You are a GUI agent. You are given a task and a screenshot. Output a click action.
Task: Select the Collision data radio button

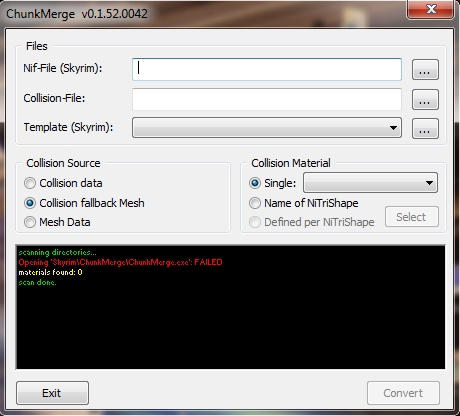point(30,183)
